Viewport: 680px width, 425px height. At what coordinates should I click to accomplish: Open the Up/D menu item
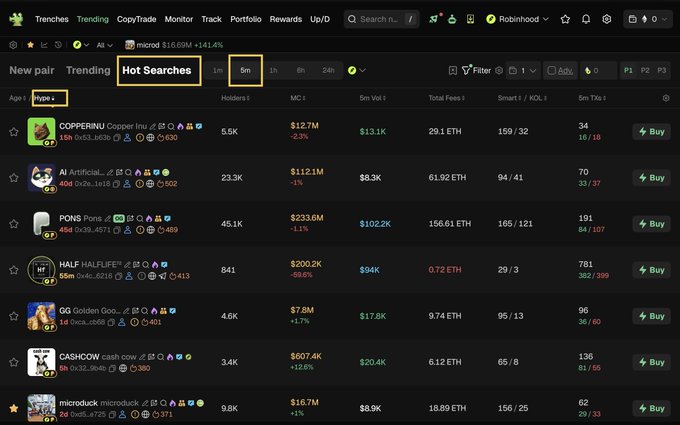click(x=320, y=19)
